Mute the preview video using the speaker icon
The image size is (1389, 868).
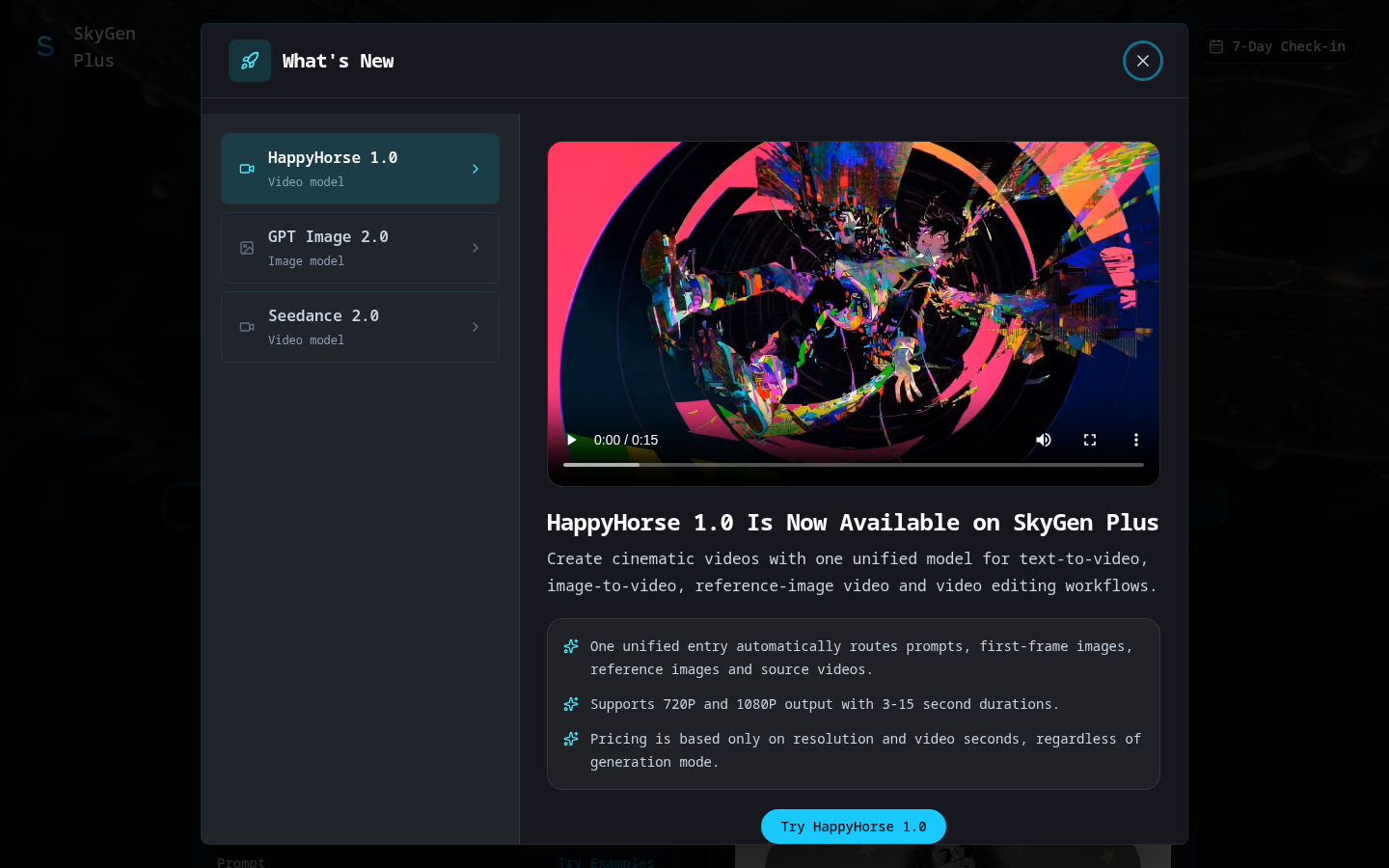(1044, 440)
